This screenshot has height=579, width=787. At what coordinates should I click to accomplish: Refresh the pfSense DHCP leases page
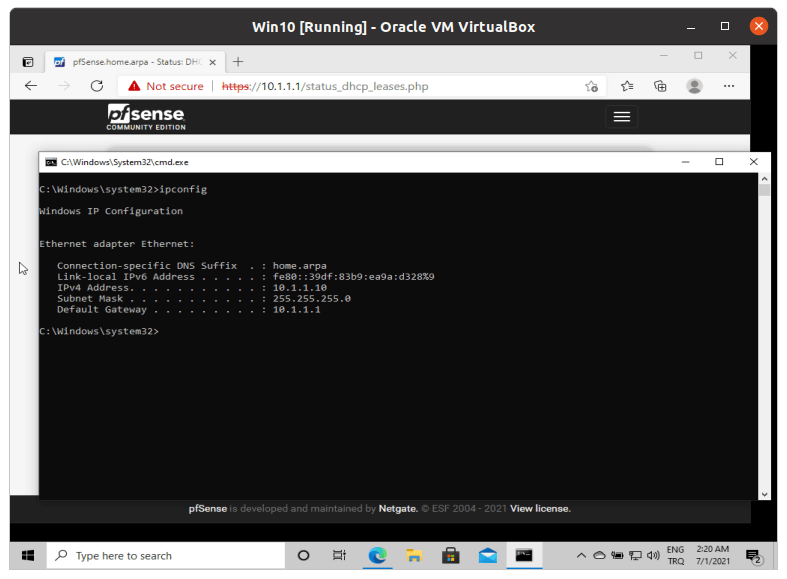click(x=97, y=86)
